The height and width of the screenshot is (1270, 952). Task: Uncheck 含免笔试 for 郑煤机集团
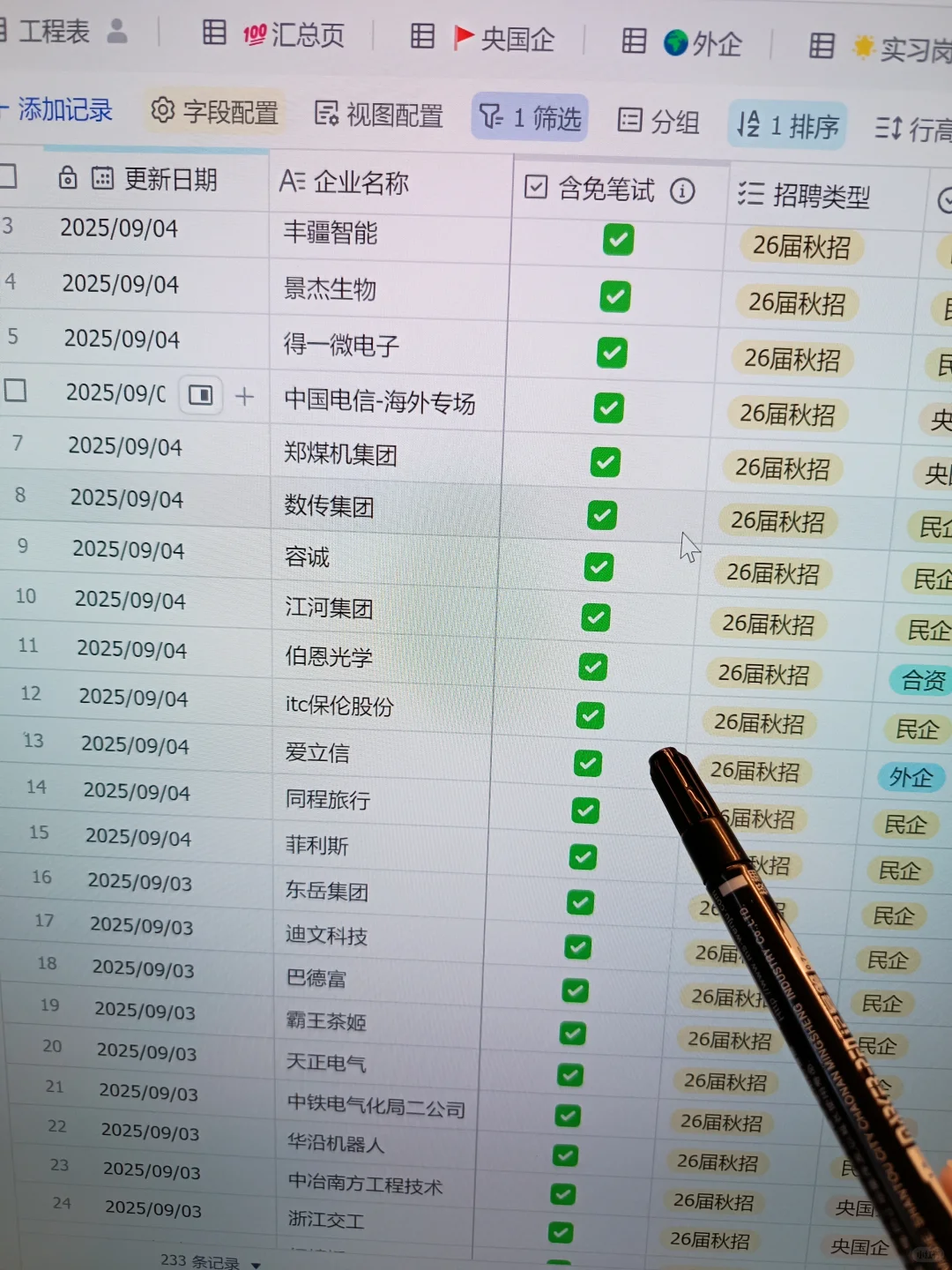tap(605, 462)
